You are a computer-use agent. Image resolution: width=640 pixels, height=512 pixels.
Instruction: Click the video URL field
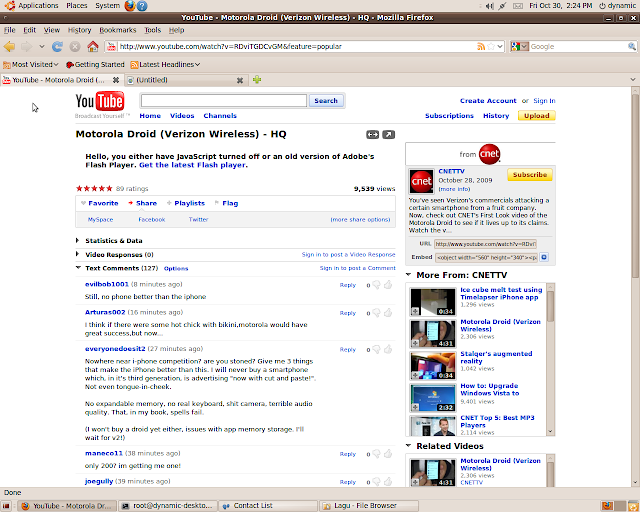(485, 244)
